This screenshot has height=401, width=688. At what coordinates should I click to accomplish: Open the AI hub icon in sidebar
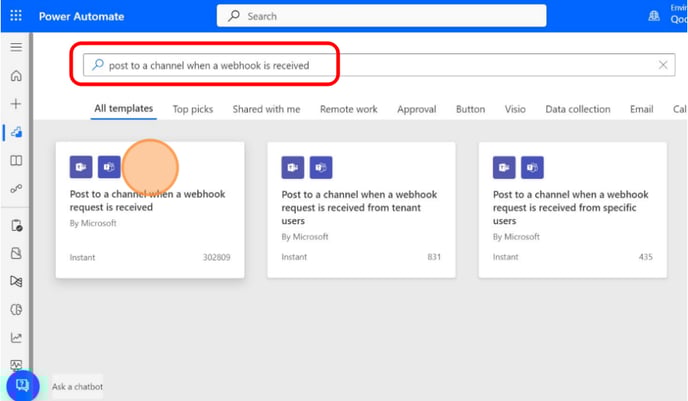(x=16, y=309)
